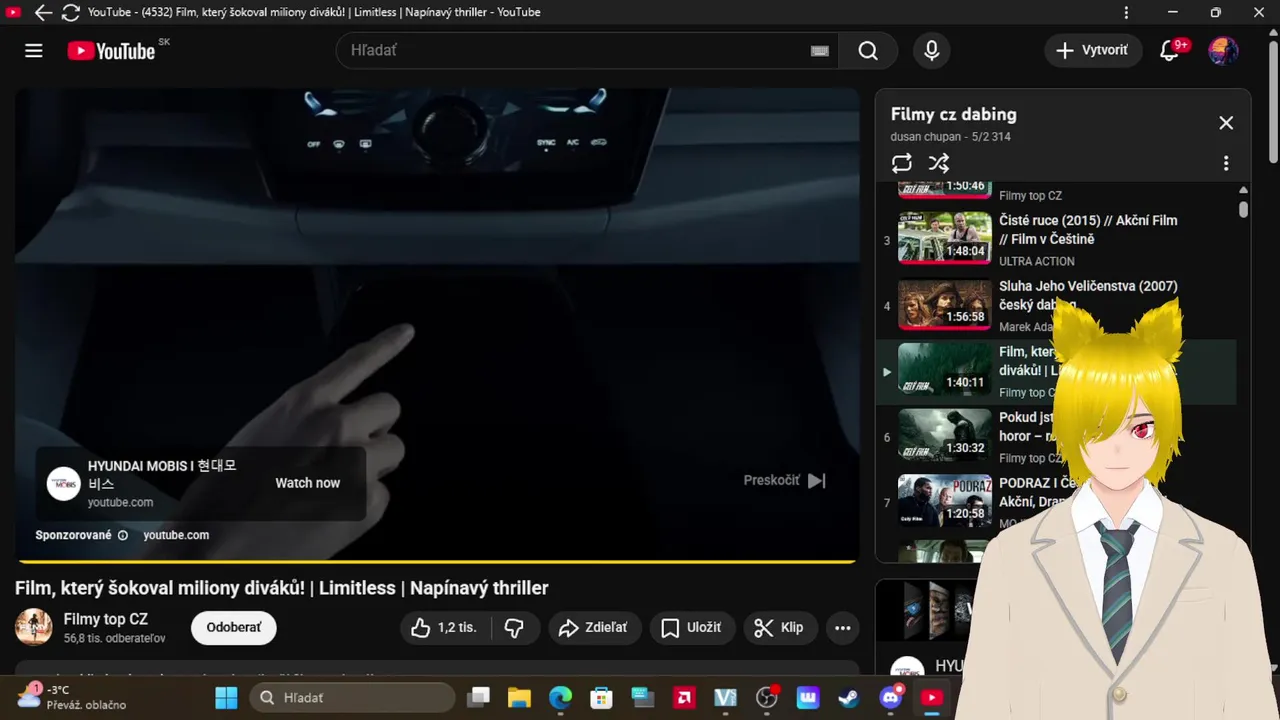1280x720 pixels.
Task: Play the 1:30:32 horror video thumbnail
Action: 945,434
